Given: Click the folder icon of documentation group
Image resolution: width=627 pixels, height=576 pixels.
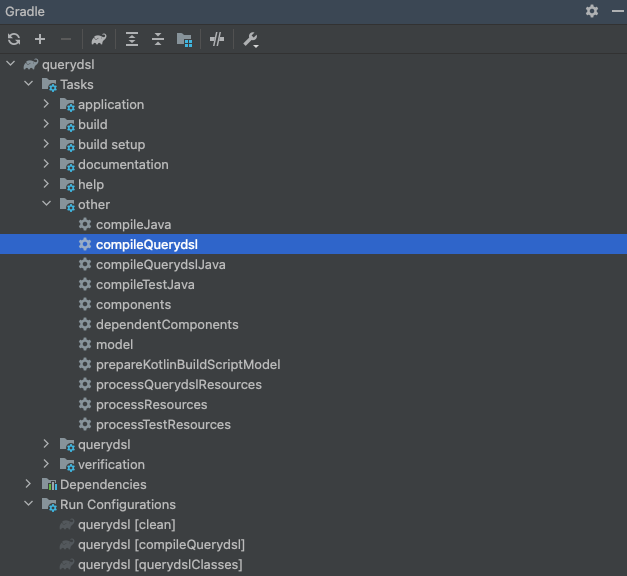Looking at the screenshot, I should [67, 165].
